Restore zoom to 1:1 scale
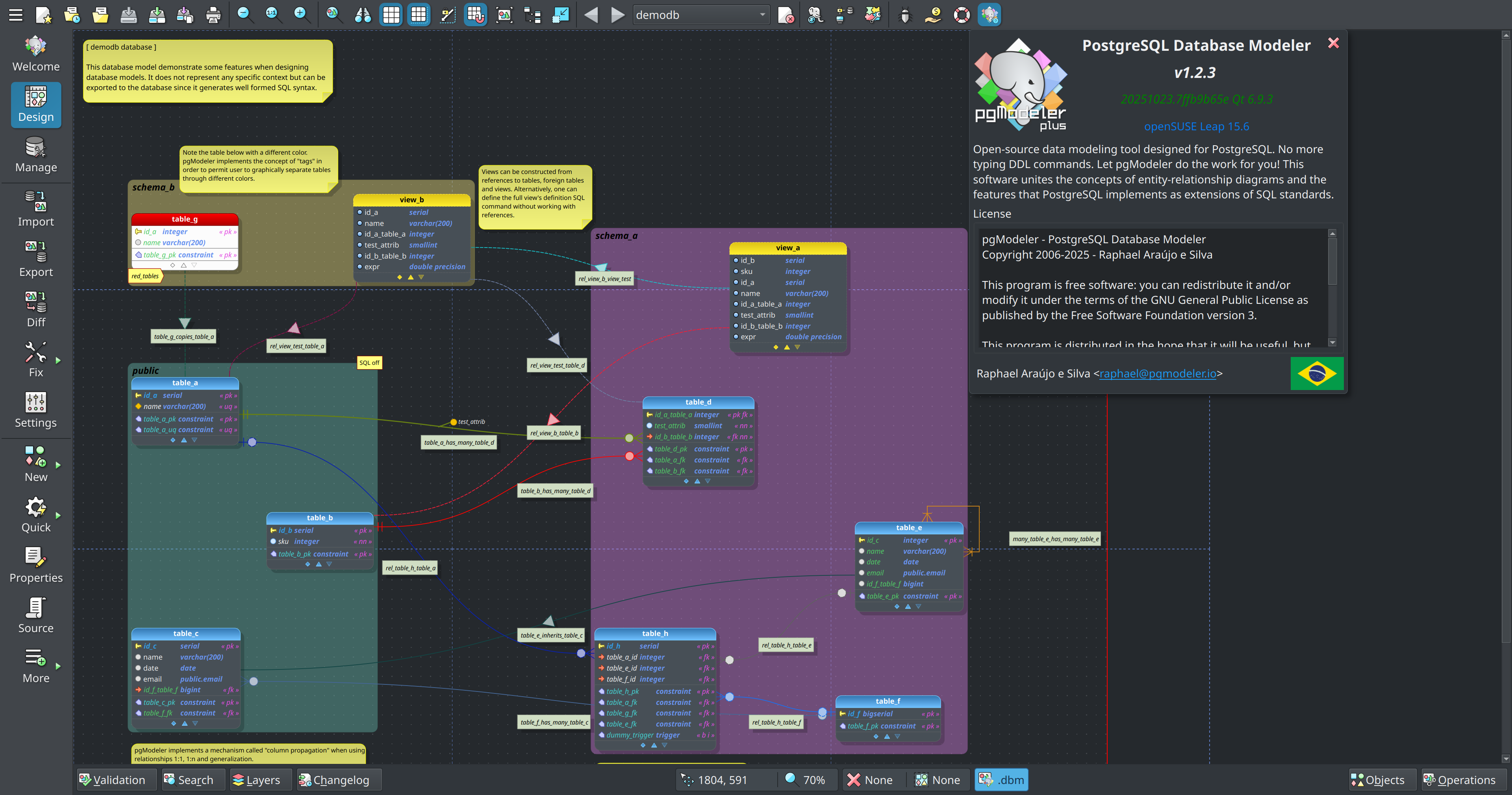Viewport: 1512px width, 795px height. (272, 15)
